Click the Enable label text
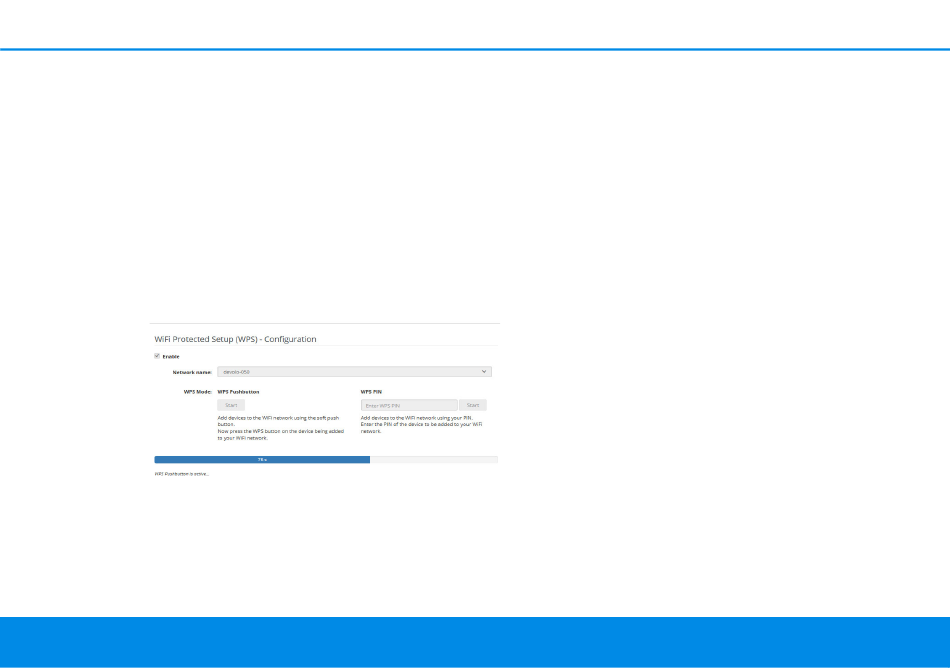 pos(171,356)
